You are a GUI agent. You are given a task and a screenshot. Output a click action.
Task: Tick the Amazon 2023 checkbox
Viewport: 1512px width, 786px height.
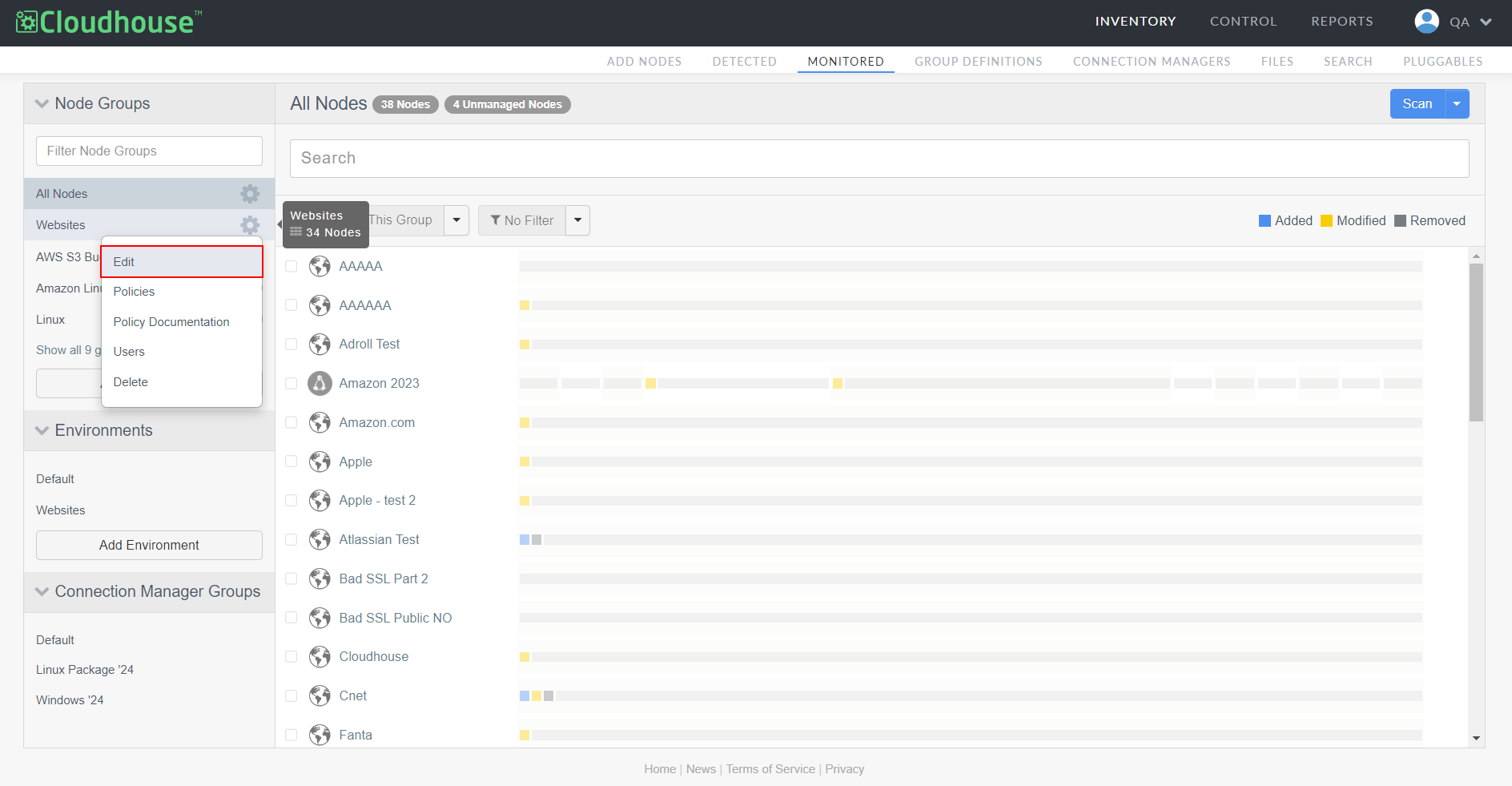click(x=292, y=383)
